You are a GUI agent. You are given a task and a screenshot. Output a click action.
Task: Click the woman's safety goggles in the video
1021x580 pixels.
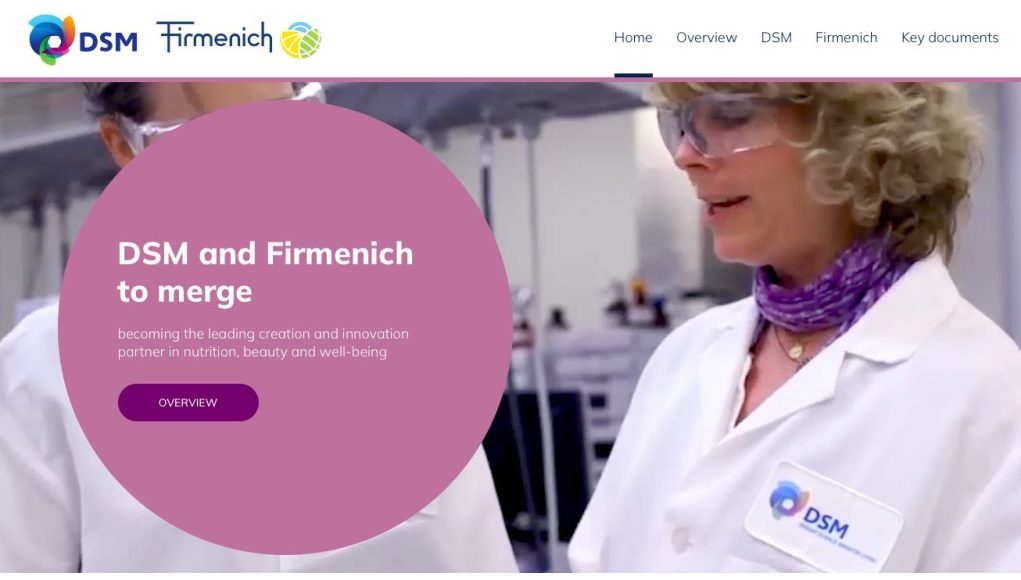pos(720,126)
